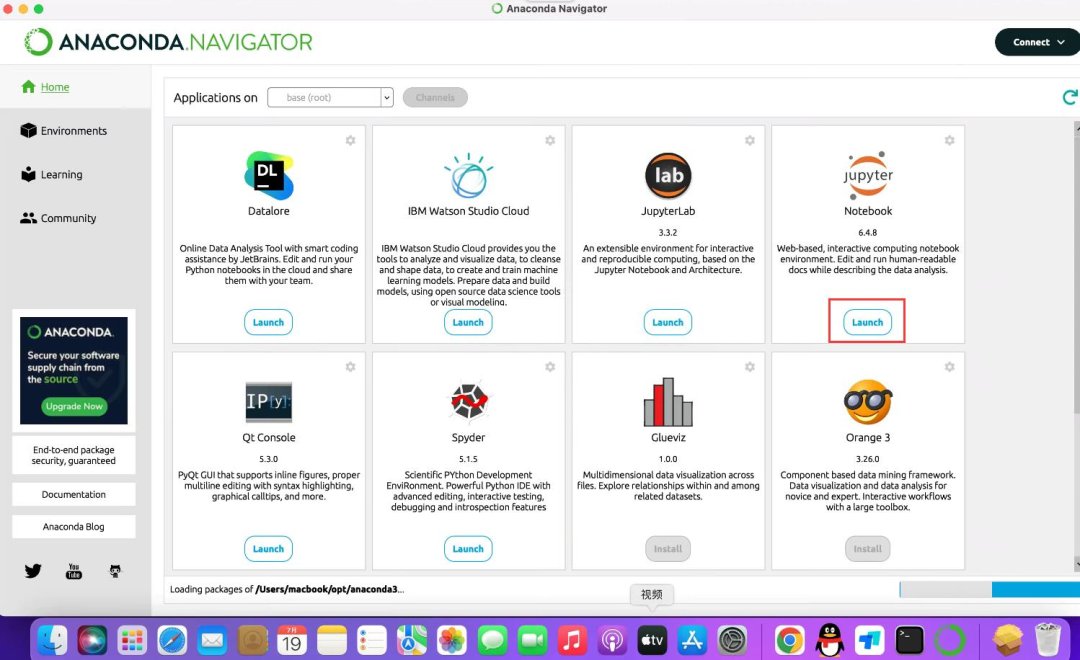Open Spyder gear options
This screenshot has height=660, width=1080.
pyautogui.click(x=550, y=367)
